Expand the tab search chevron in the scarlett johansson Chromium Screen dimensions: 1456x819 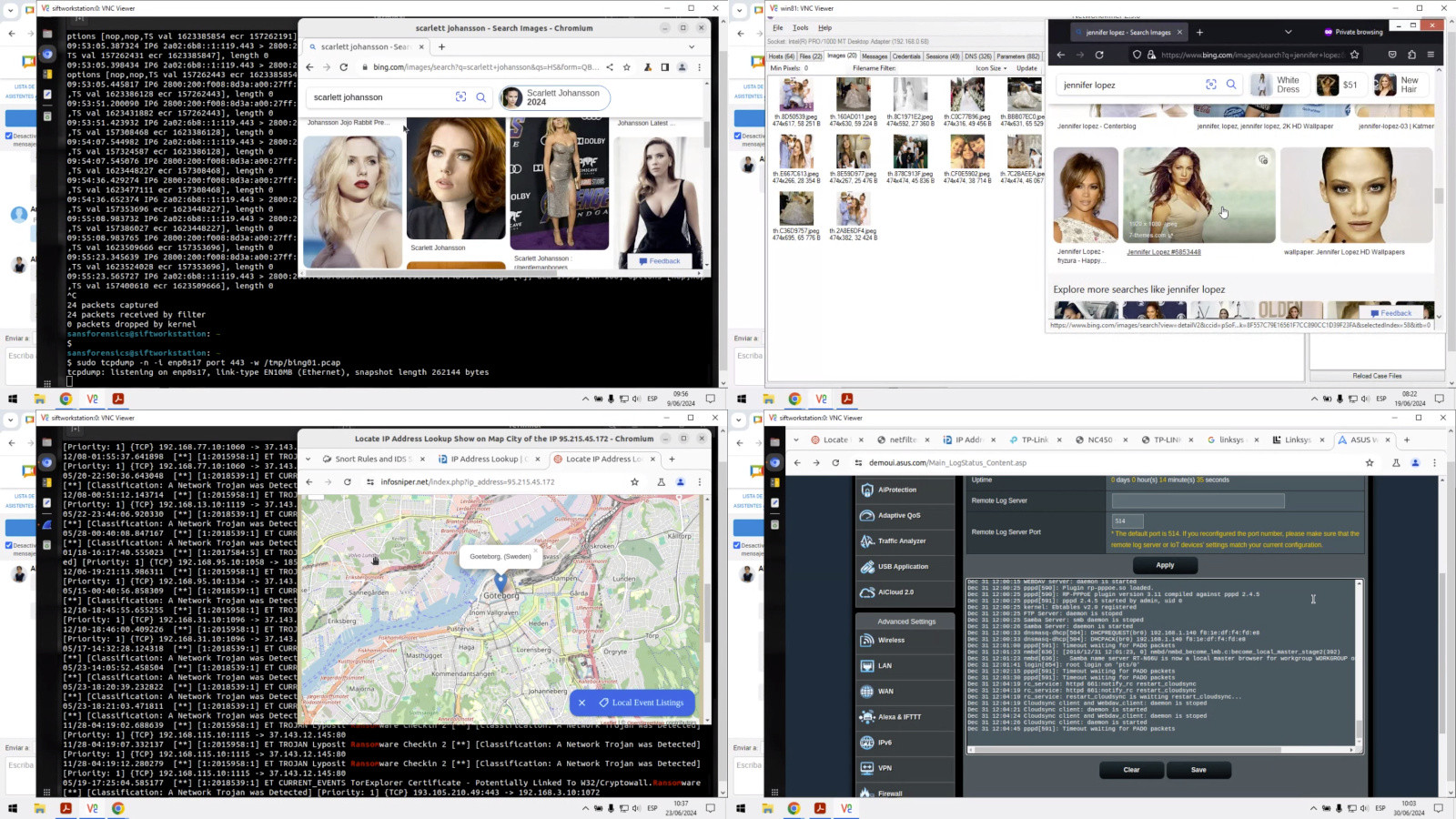[x=692, y=46]
